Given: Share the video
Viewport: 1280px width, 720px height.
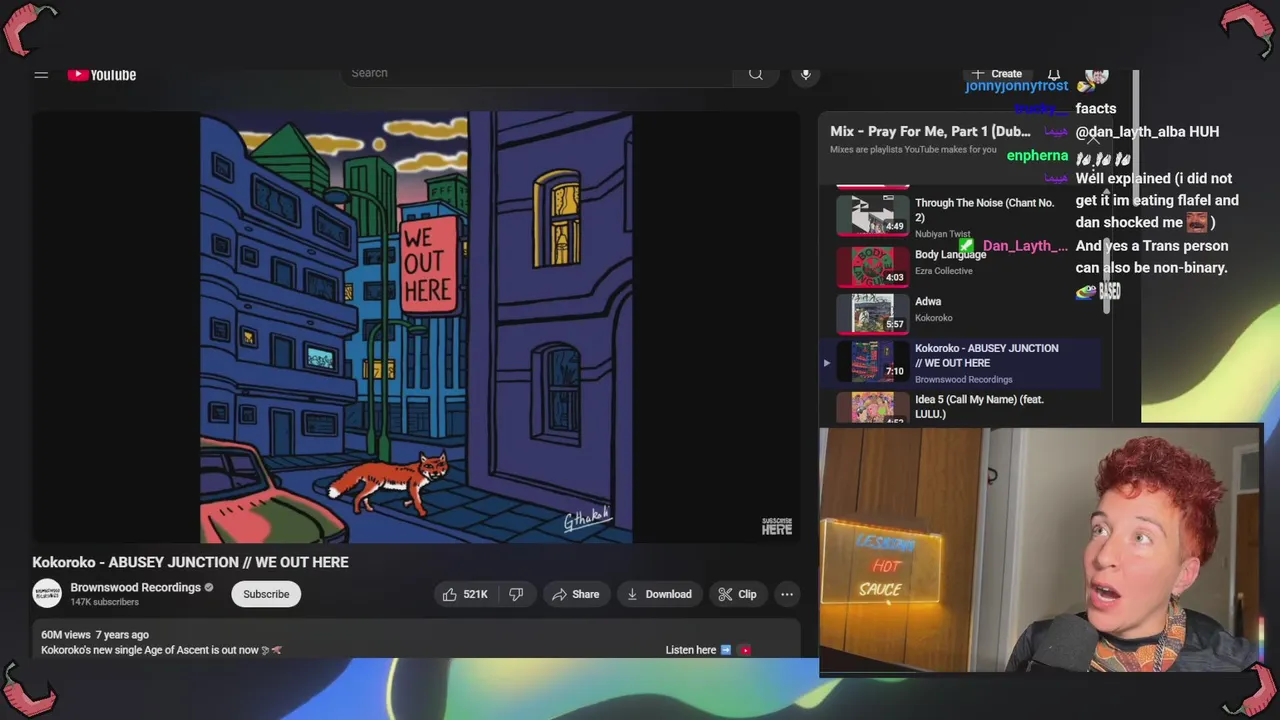Looking at the screenshot, I should pos(576,594).
